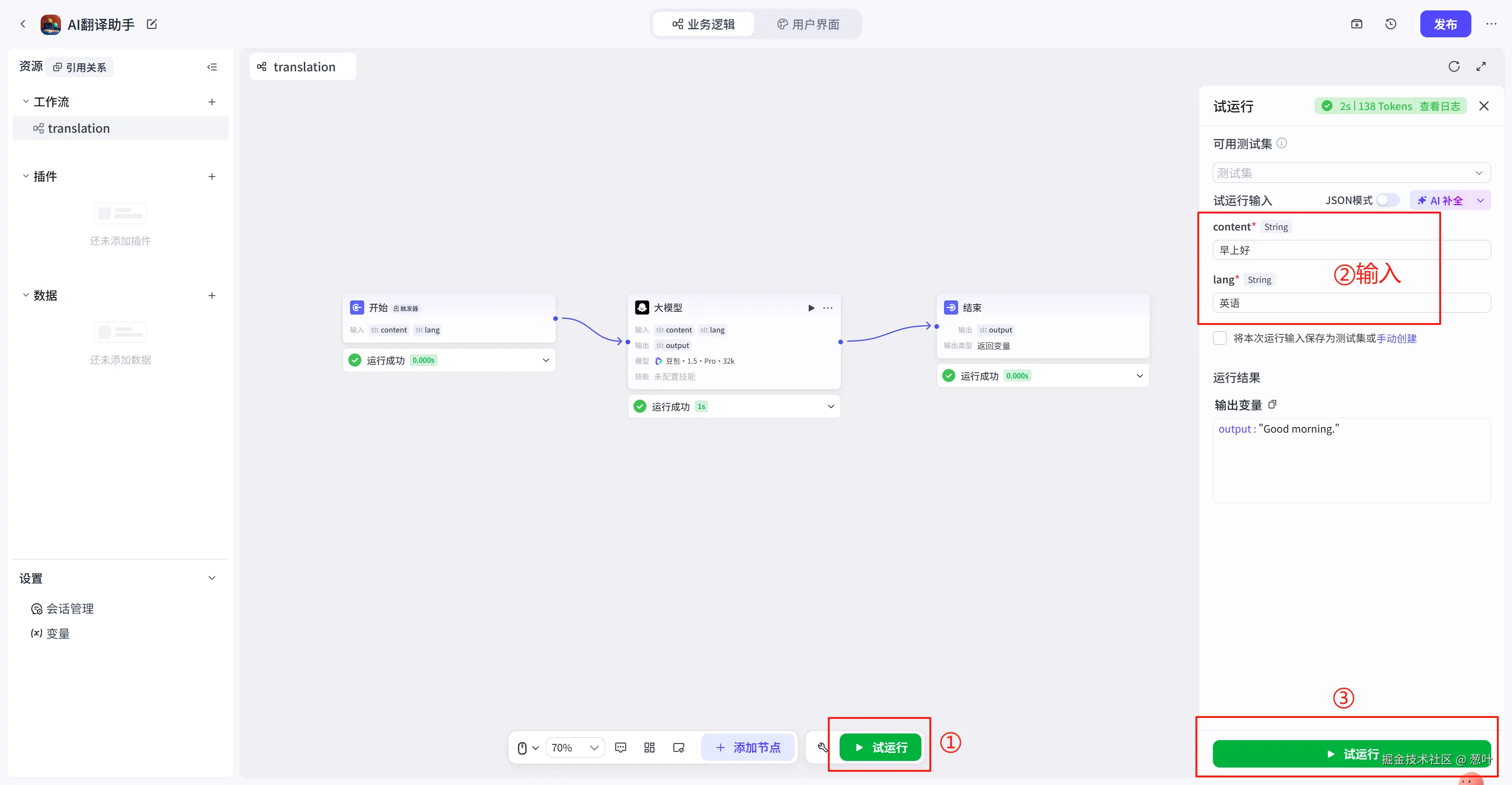This screenshot has height=785, width=1512.
Task: Run the 大模型 node with its play icon
Action: [x=811, y=308]
